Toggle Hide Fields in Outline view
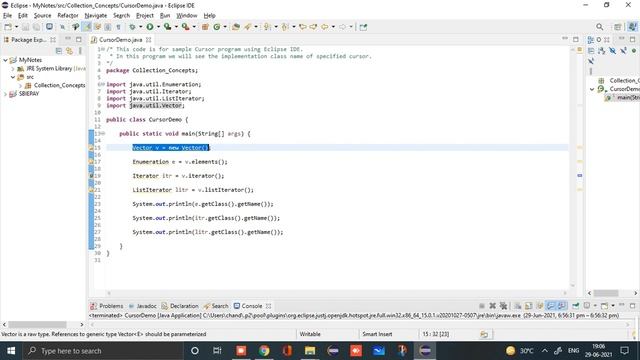 pyautogui.click(x=613, y=51)
